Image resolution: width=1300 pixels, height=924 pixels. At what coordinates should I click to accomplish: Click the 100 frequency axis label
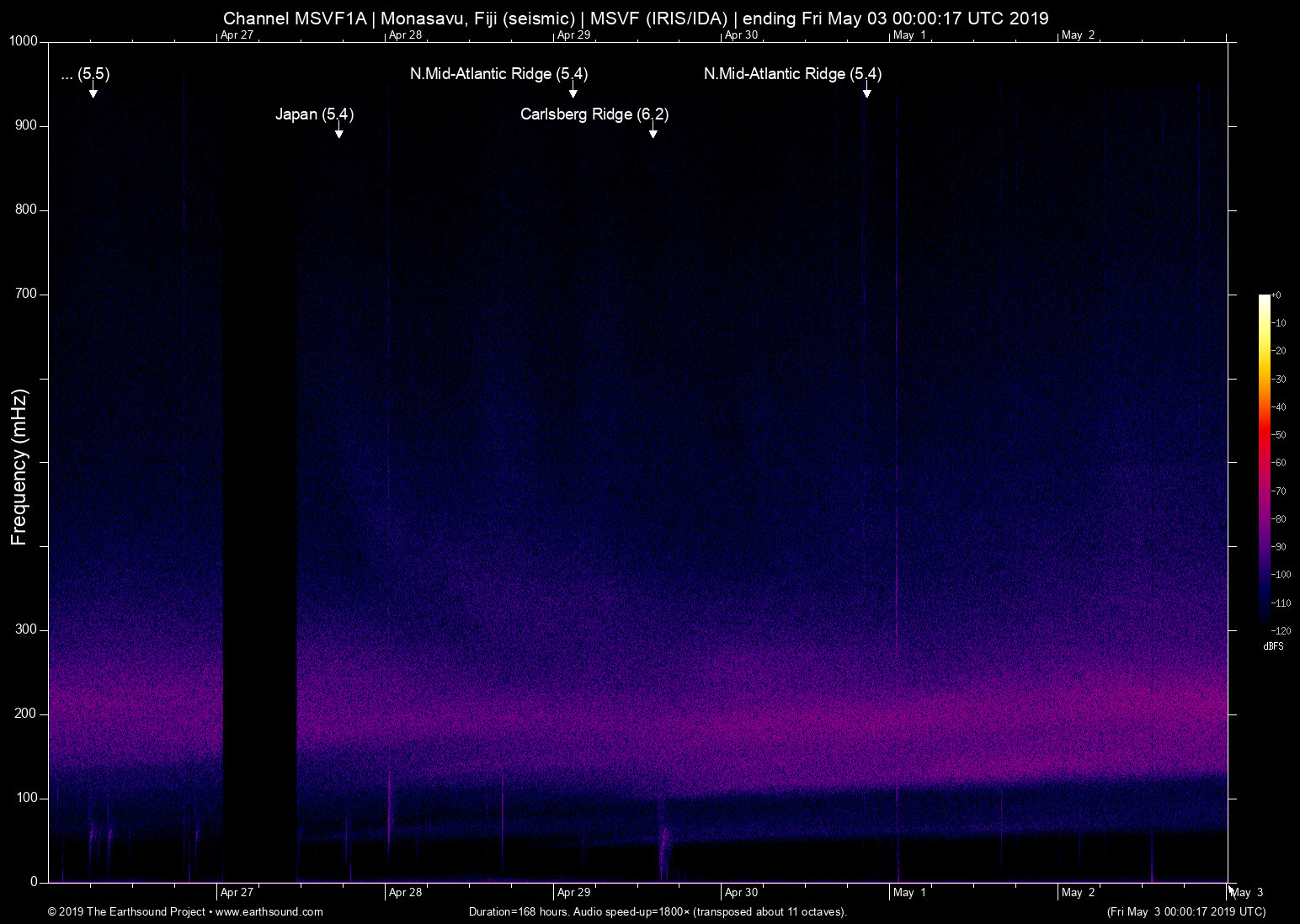pos(27,798)
